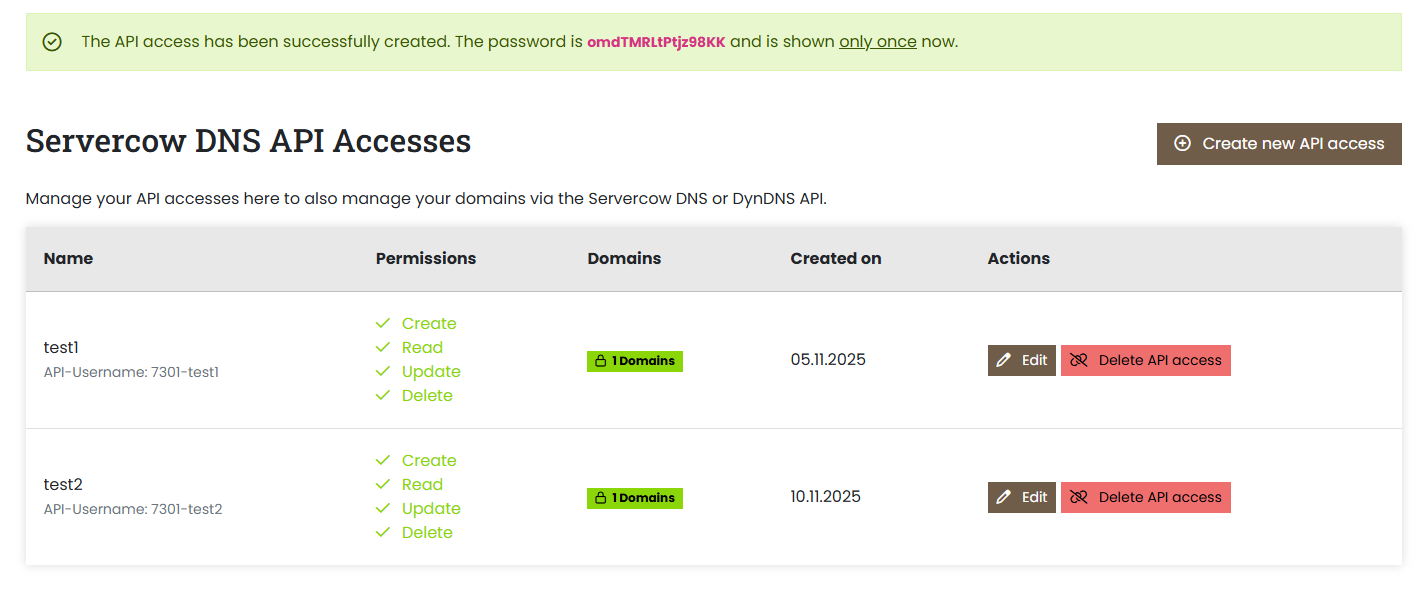Screen dimensions: 1426x595
Task: Click the green check beside Create for test1
Action: tap(383, 323)
